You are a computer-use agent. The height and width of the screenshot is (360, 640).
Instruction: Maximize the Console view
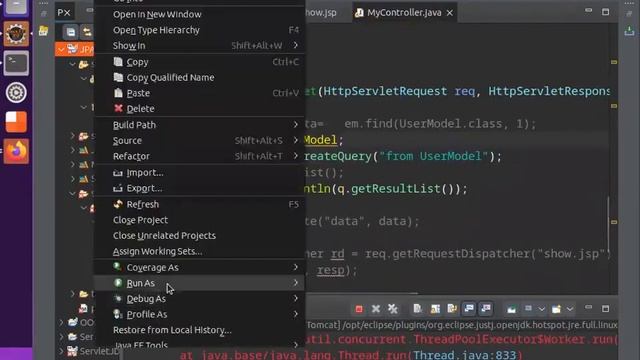click(605, 309)
